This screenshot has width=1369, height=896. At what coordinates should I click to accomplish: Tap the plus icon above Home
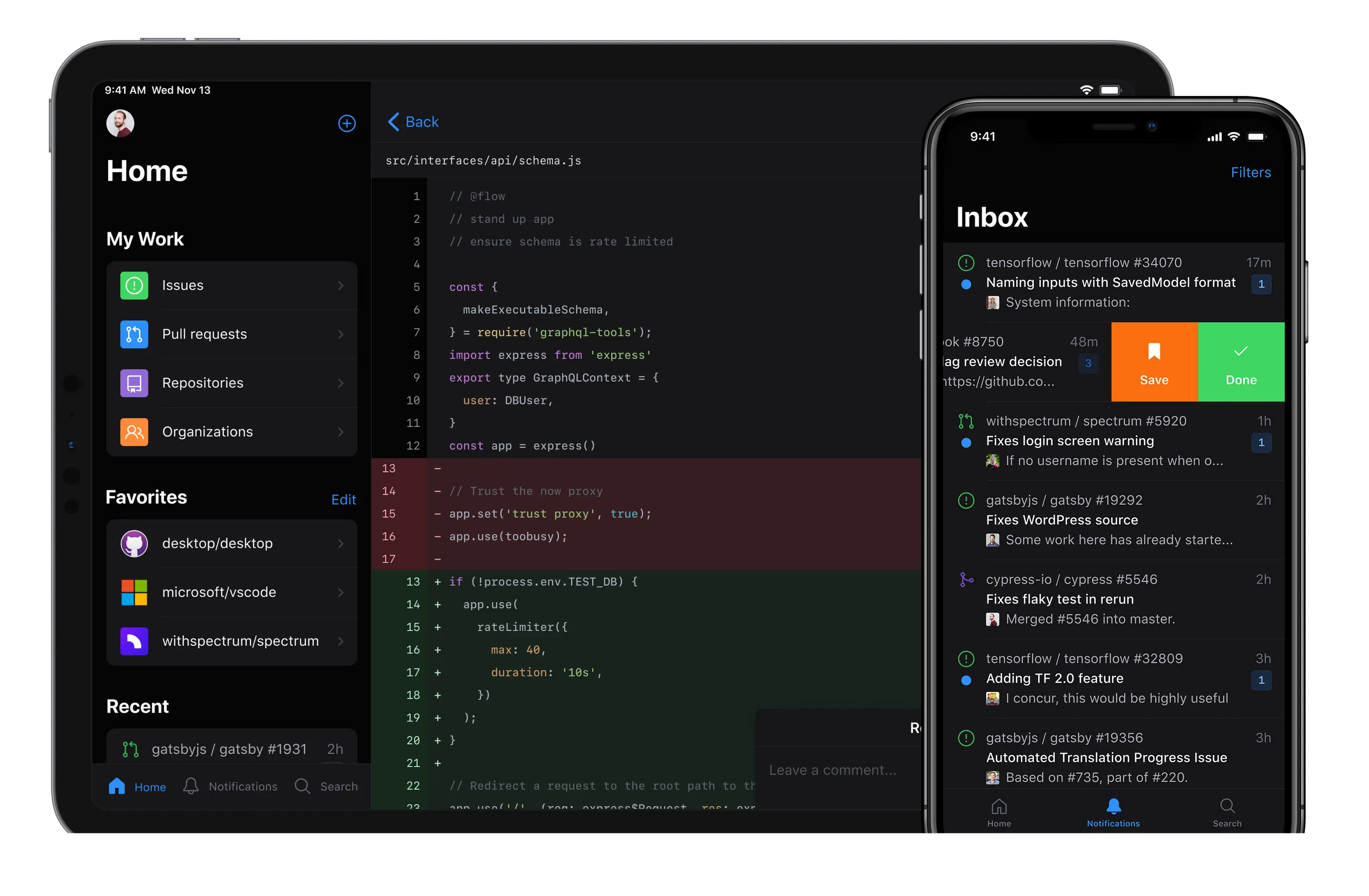(346, 123)
